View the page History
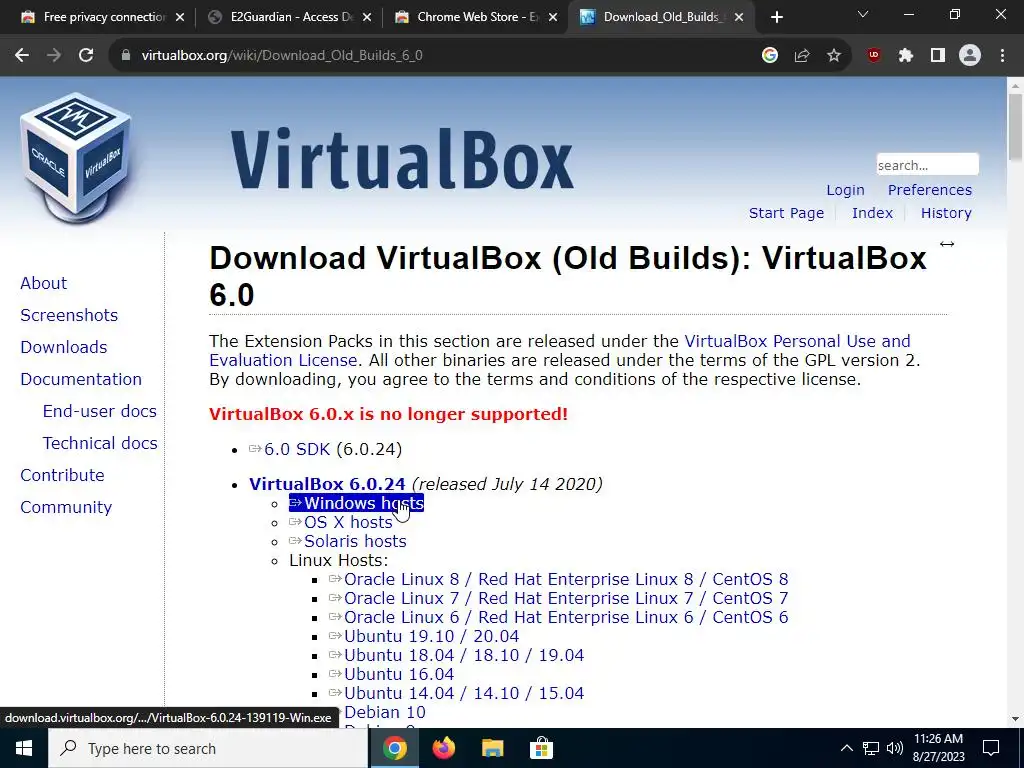This screenshot has height=768, width=1024. pos(946,213)
